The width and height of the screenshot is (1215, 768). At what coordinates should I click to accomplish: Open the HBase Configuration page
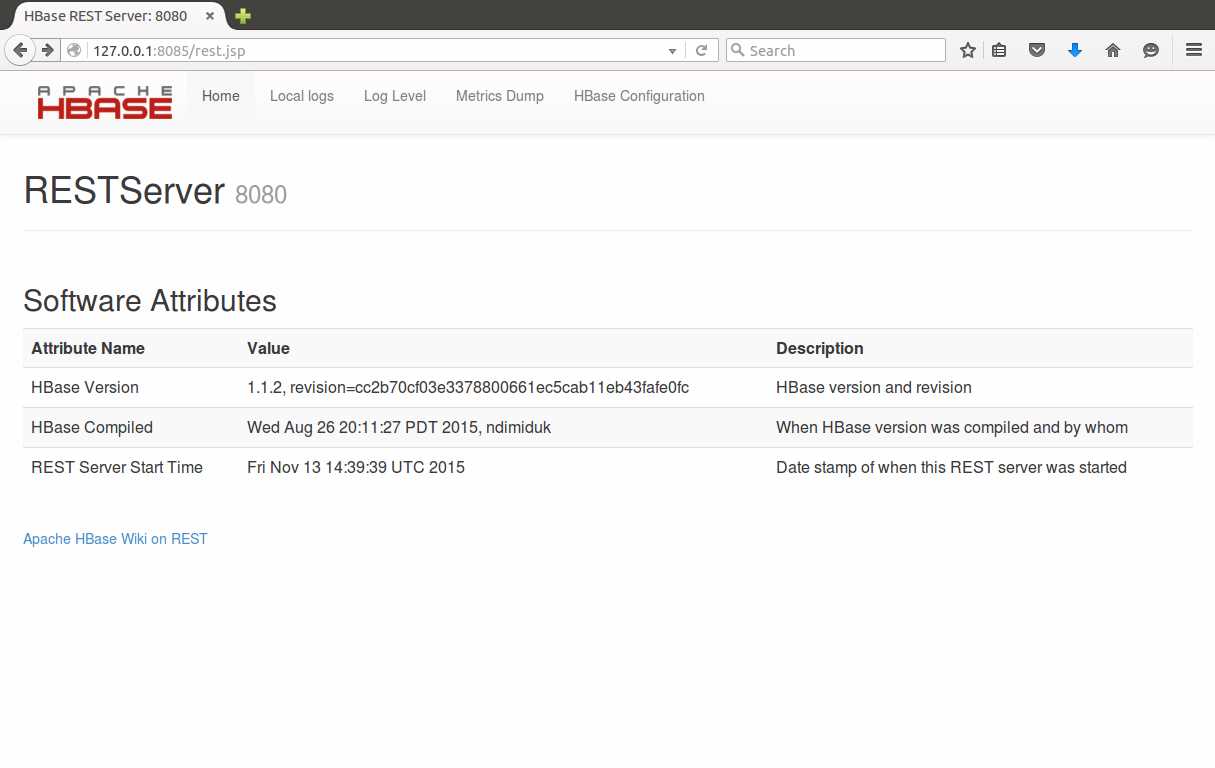tap(639, 96)
